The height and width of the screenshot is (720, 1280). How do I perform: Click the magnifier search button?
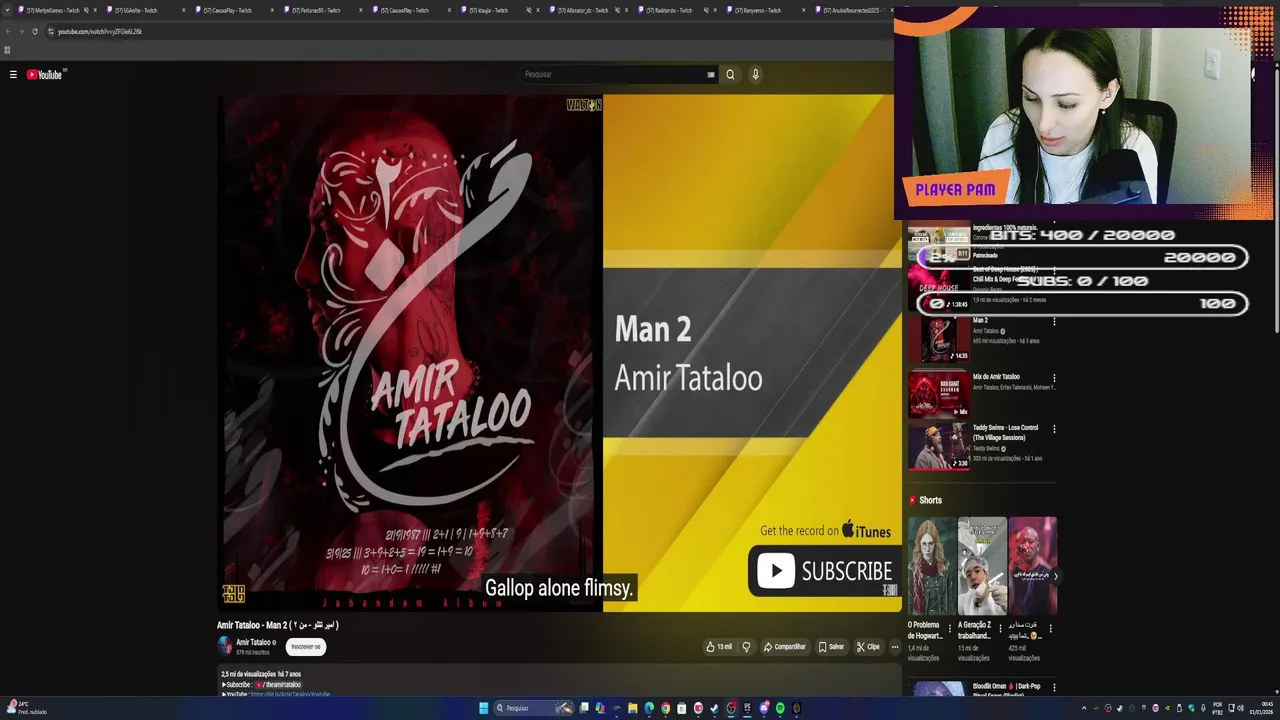[730, 74]
